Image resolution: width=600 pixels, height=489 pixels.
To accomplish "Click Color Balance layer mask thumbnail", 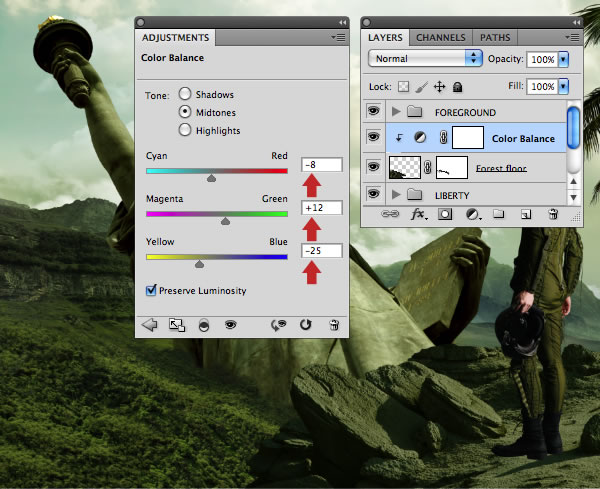I will [x=468, y=137].
